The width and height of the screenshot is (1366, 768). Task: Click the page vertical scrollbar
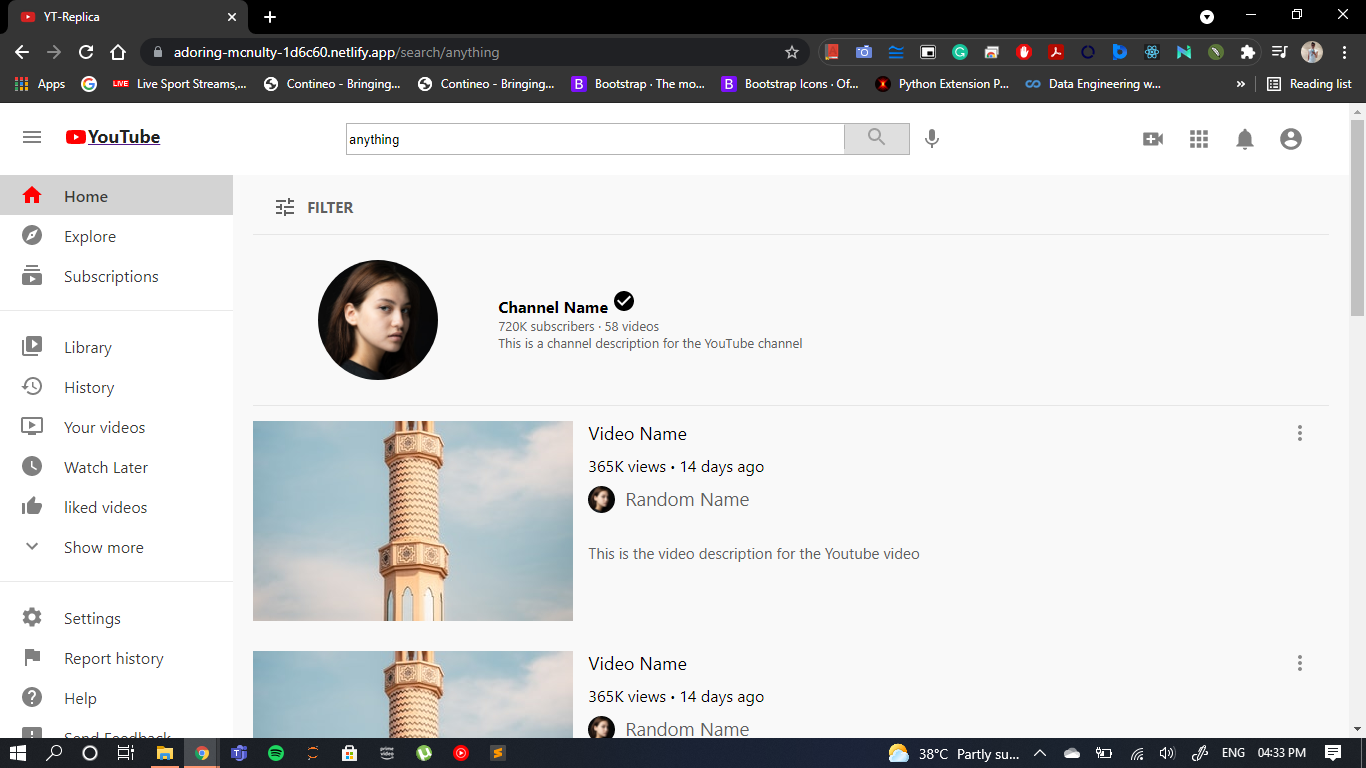tap(1357, 217)
